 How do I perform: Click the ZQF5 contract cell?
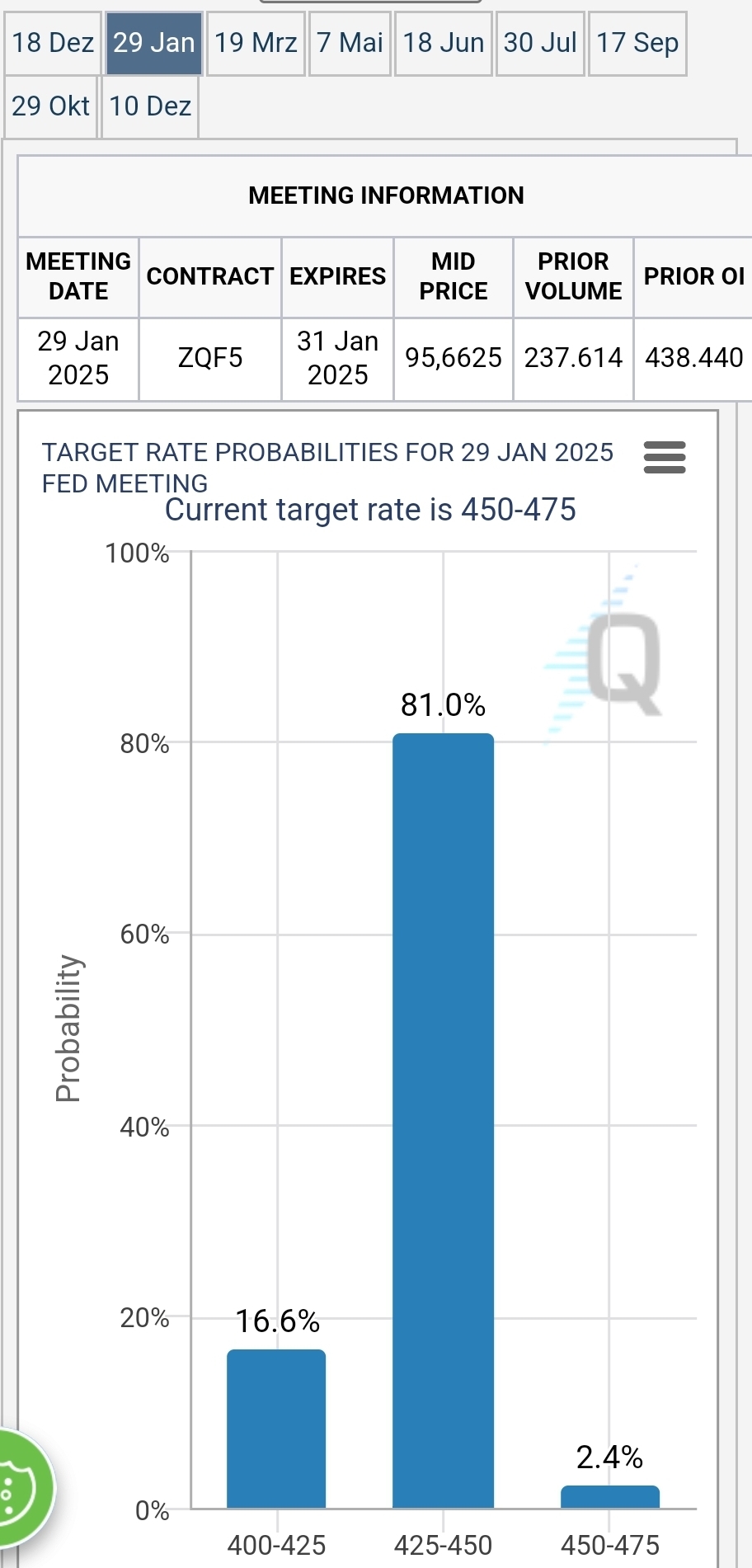click(x=210, y=358)
